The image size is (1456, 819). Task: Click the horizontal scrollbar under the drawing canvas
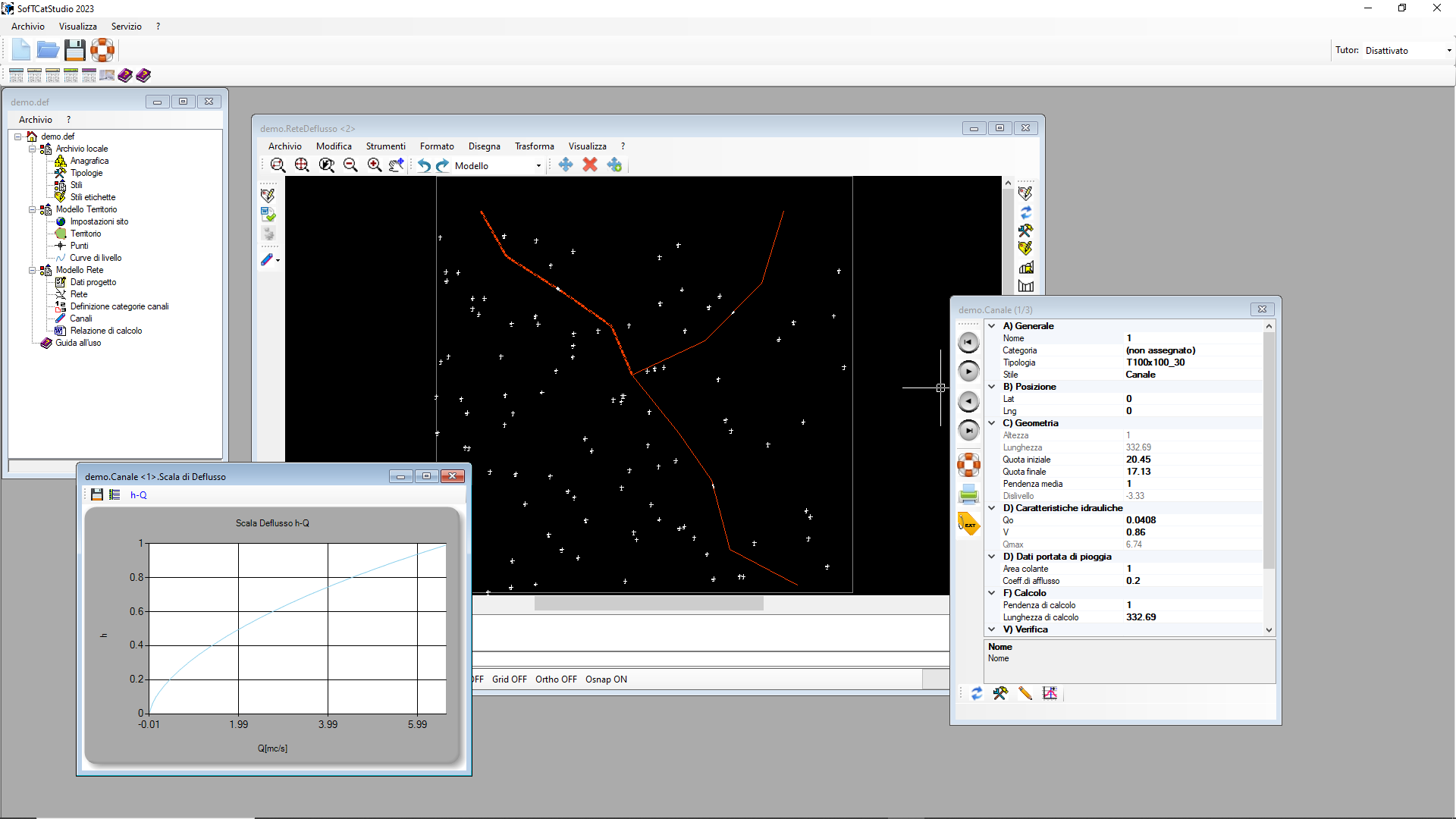click(649, 604)
